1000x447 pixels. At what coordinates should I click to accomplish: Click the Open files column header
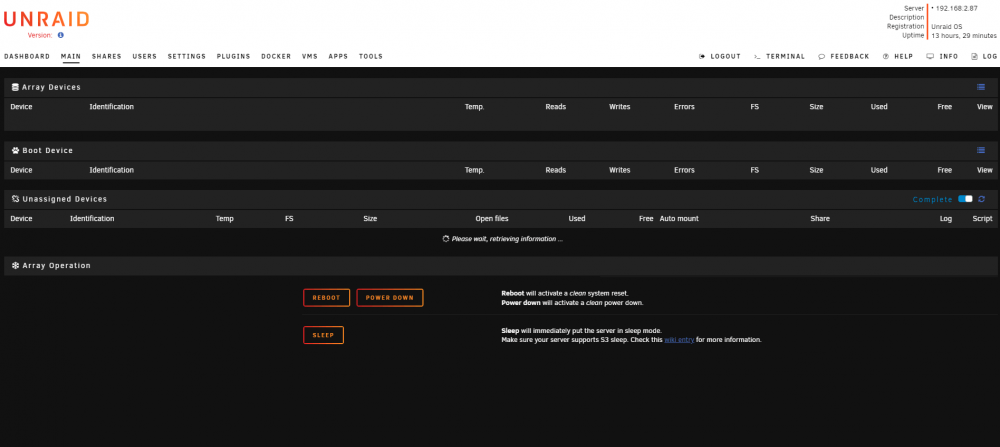pos(492,219)
